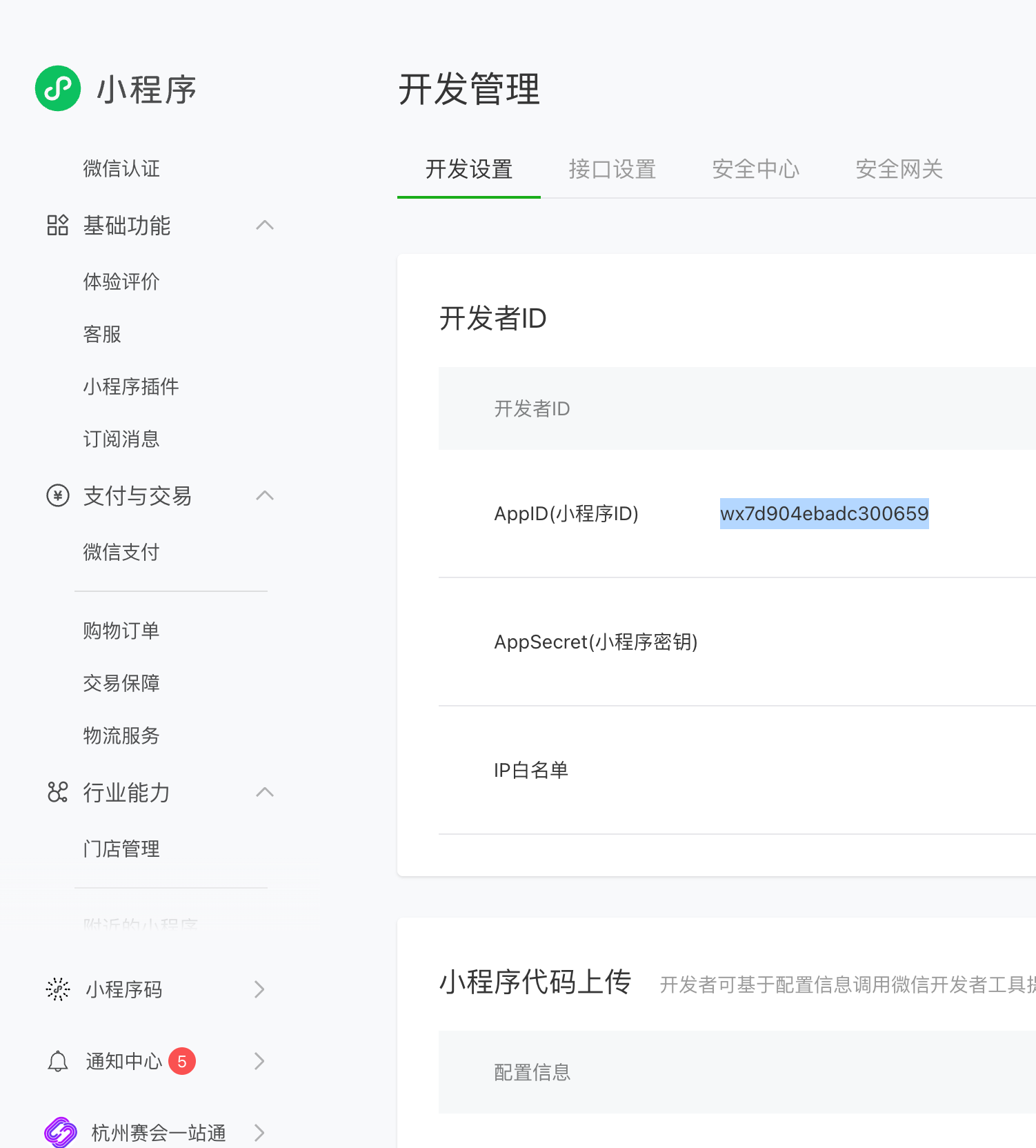This screenshot has height=1148, width=1036.
Task: Collapse the 基础功能 section chevron
Action: pyautogui.click(x=265, y=225)
